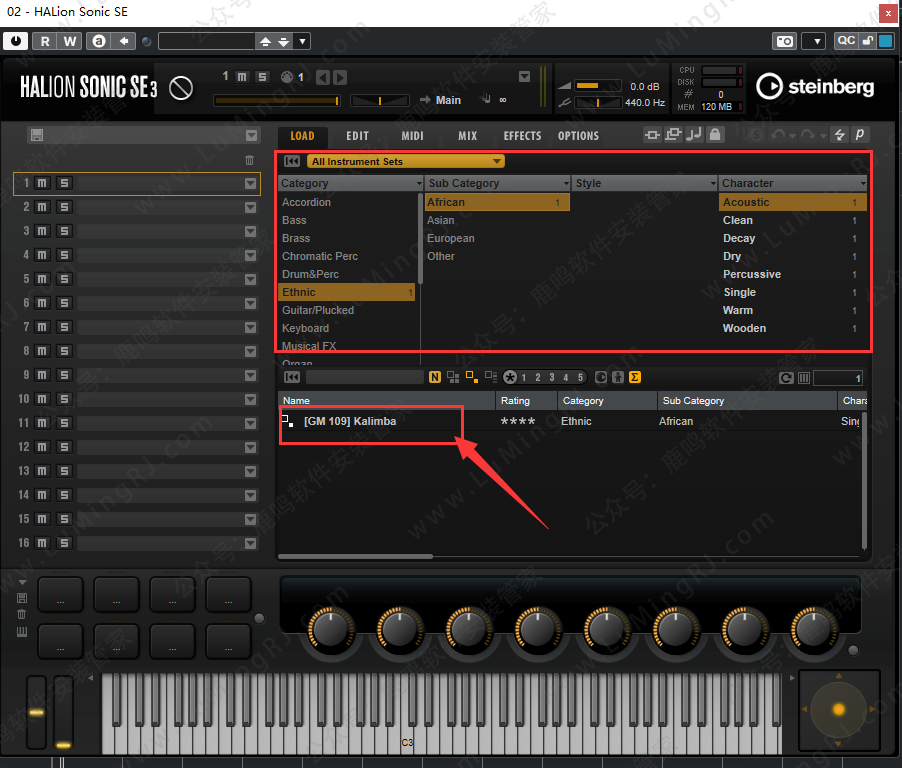902x768 pixels.
Task: Click the user content person filter icon
Action: (x=618, y=377)
